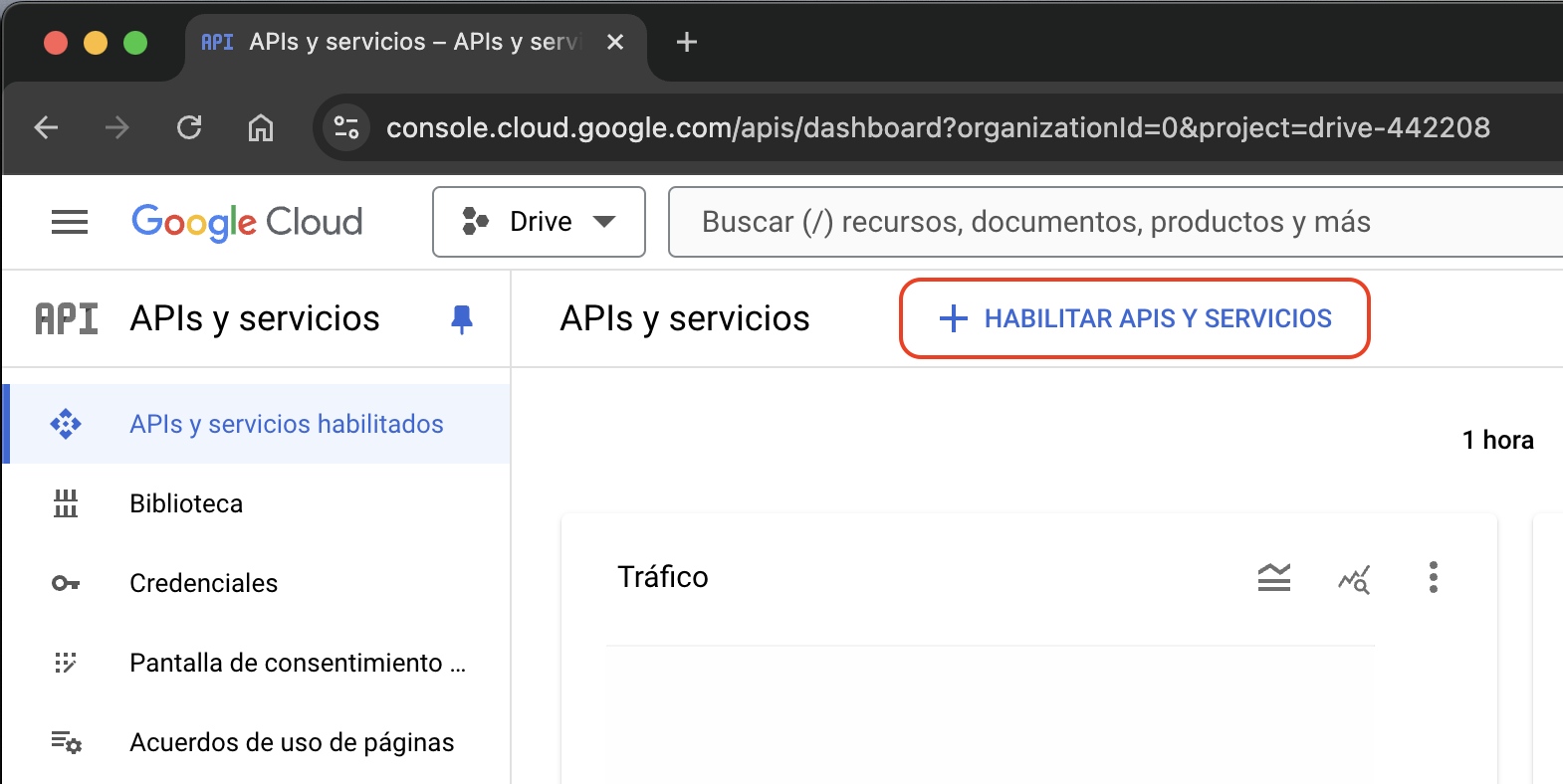Open Biblioteca in the sidebar
The image size is (1563, 784).
tap(186, 503)
